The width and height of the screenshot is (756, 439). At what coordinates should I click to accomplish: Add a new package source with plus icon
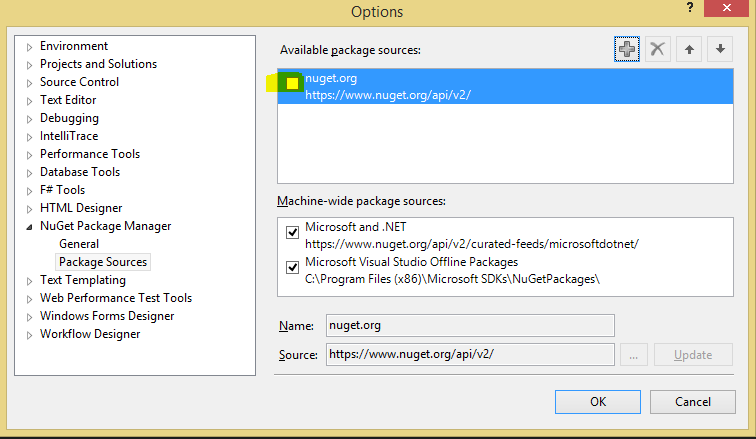tap(627, 49)
